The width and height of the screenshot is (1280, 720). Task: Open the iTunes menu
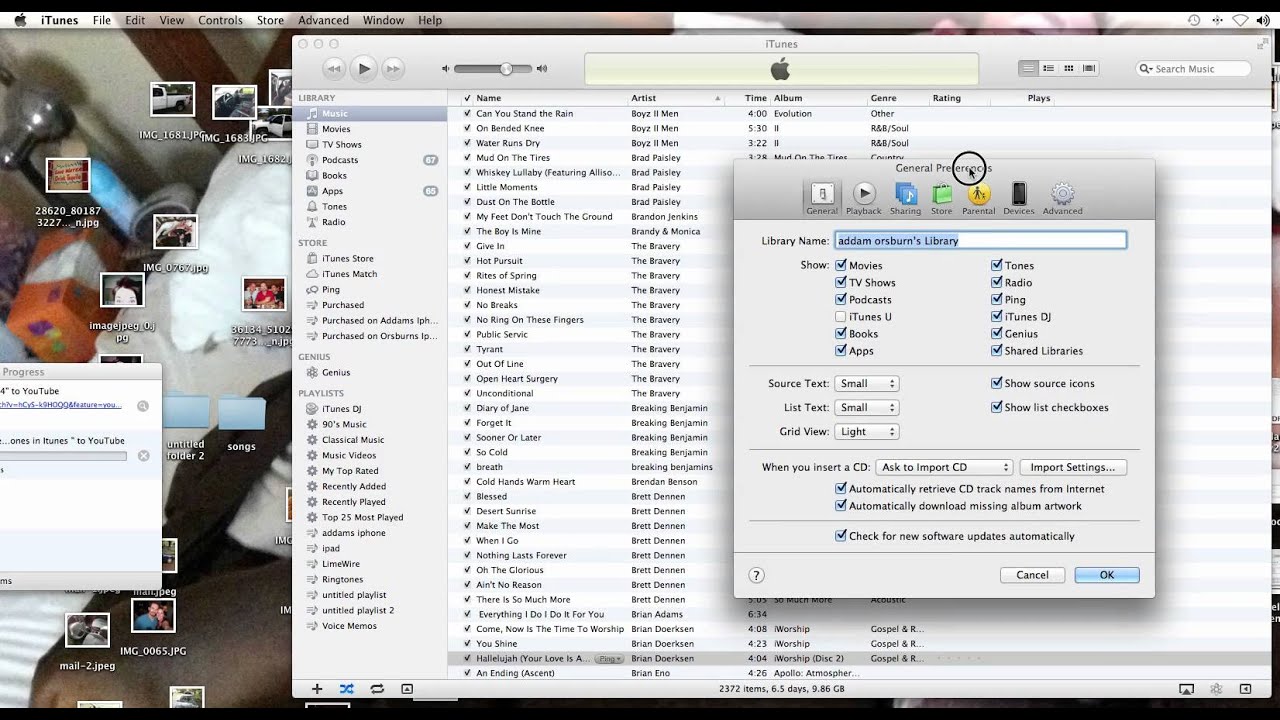[60, 20]
